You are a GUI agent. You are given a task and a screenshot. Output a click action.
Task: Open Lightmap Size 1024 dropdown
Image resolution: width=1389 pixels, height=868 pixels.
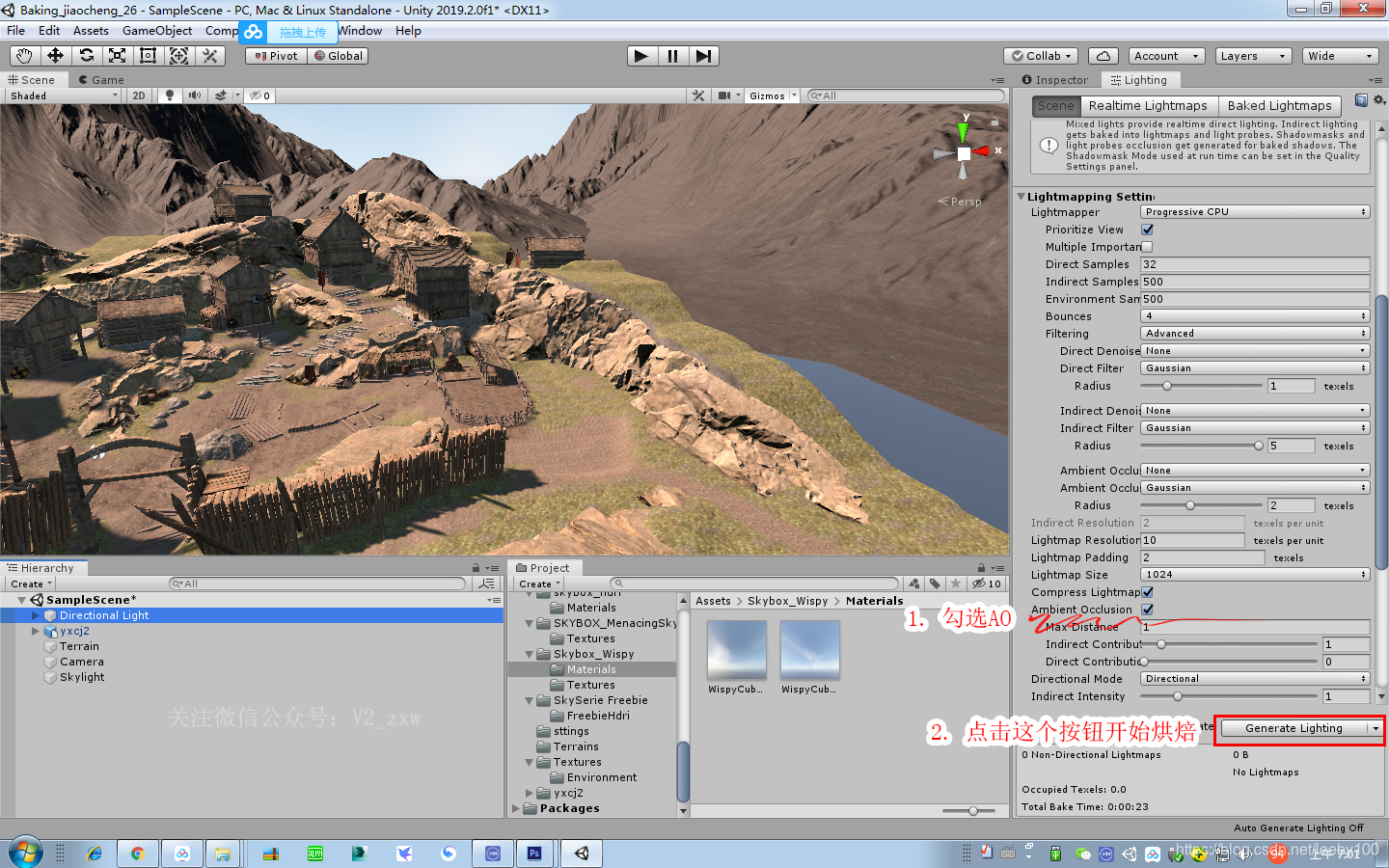(x=1255, y=575)
